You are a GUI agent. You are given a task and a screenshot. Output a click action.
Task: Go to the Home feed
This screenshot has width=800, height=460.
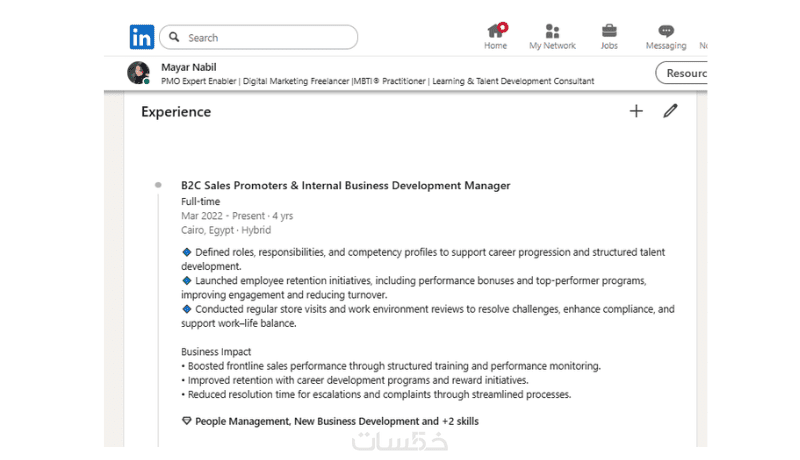coord(496,36)
